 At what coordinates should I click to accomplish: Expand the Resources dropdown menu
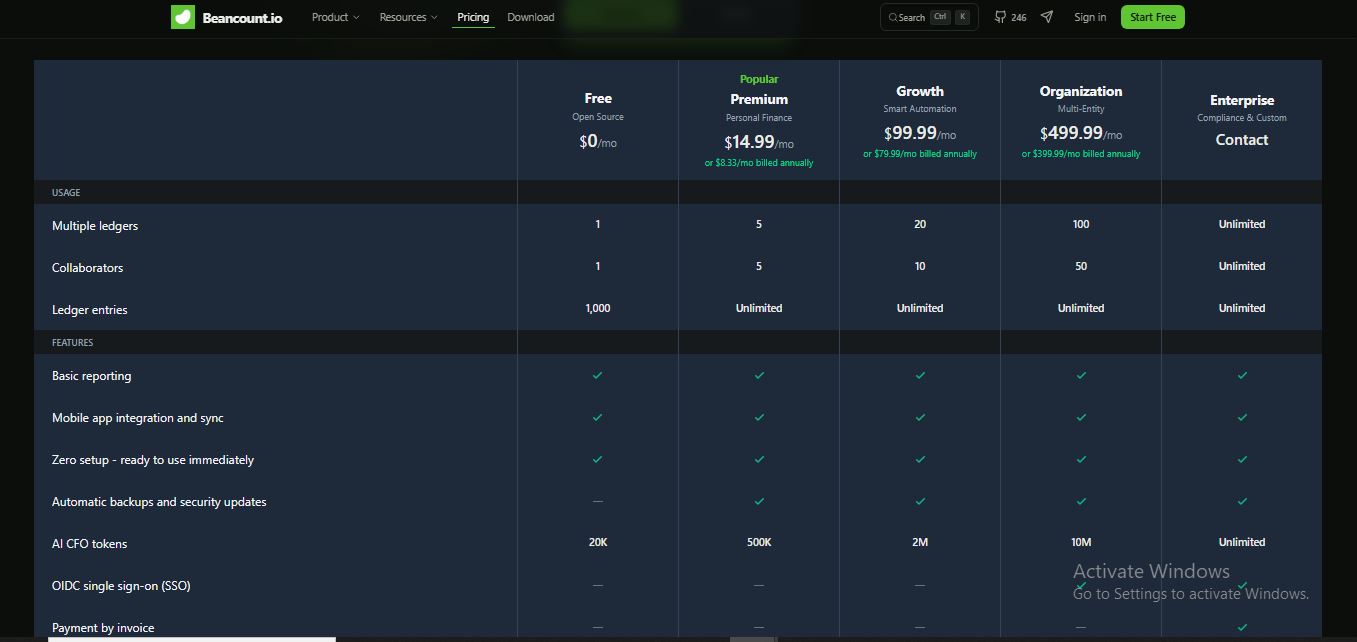click(x=408, y=17)
